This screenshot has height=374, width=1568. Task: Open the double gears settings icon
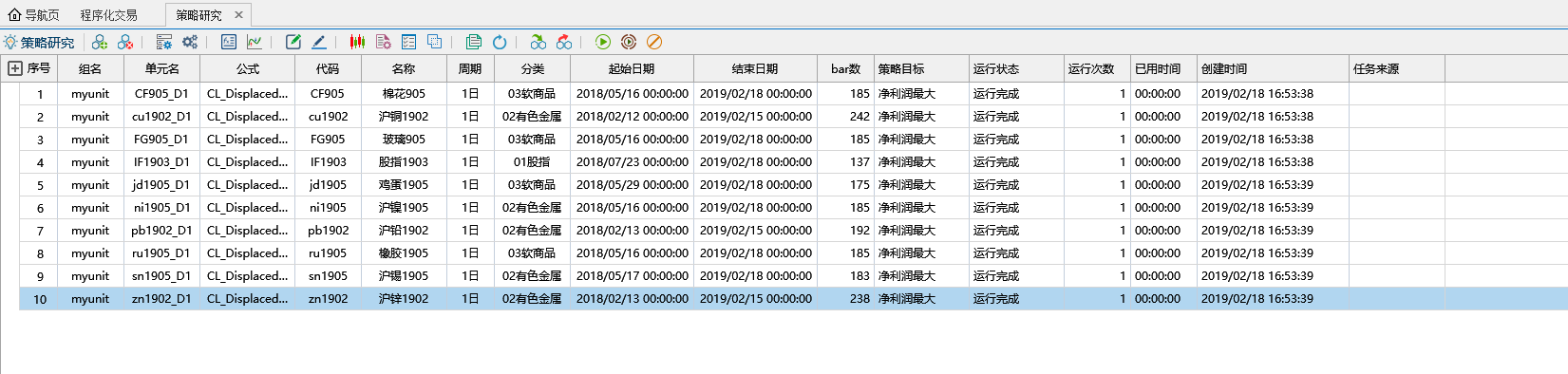(x=190, y=42)
